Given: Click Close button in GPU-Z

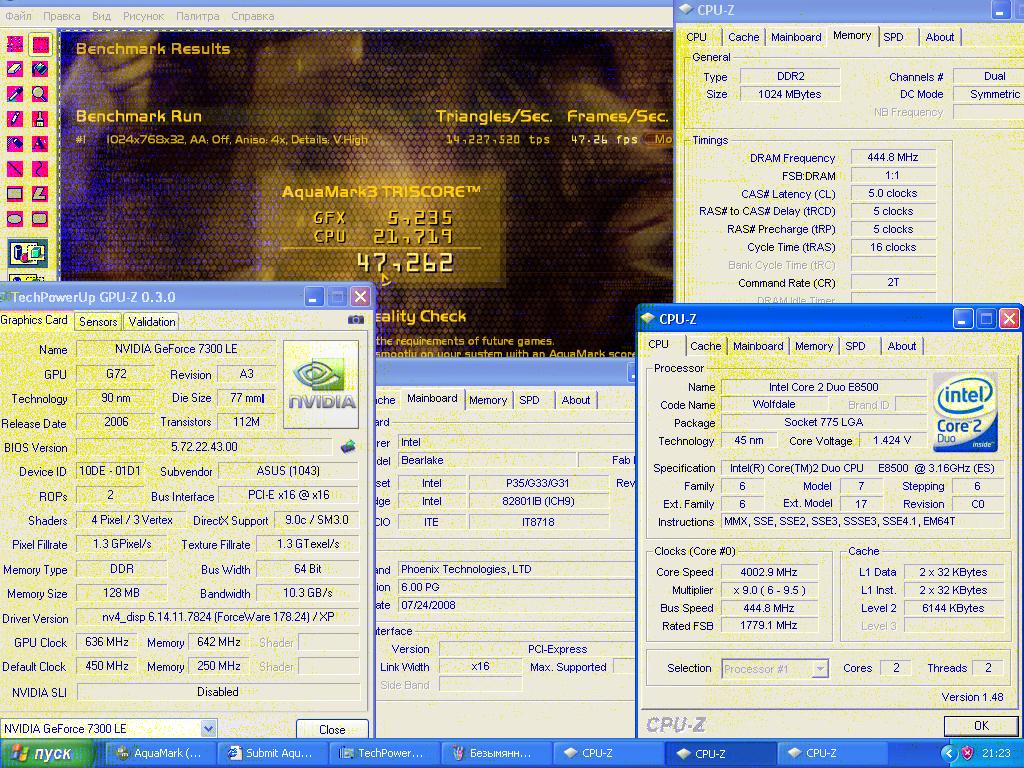Looking at the screenshot, I should (332, 729).
